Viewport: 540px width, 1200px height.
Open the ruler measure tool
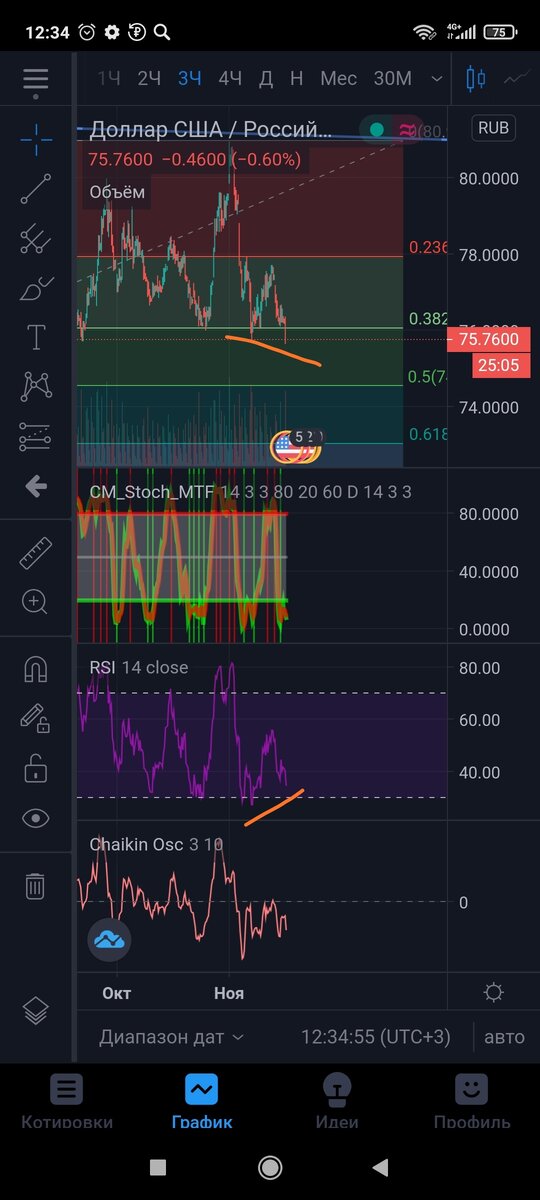(36, 552)
